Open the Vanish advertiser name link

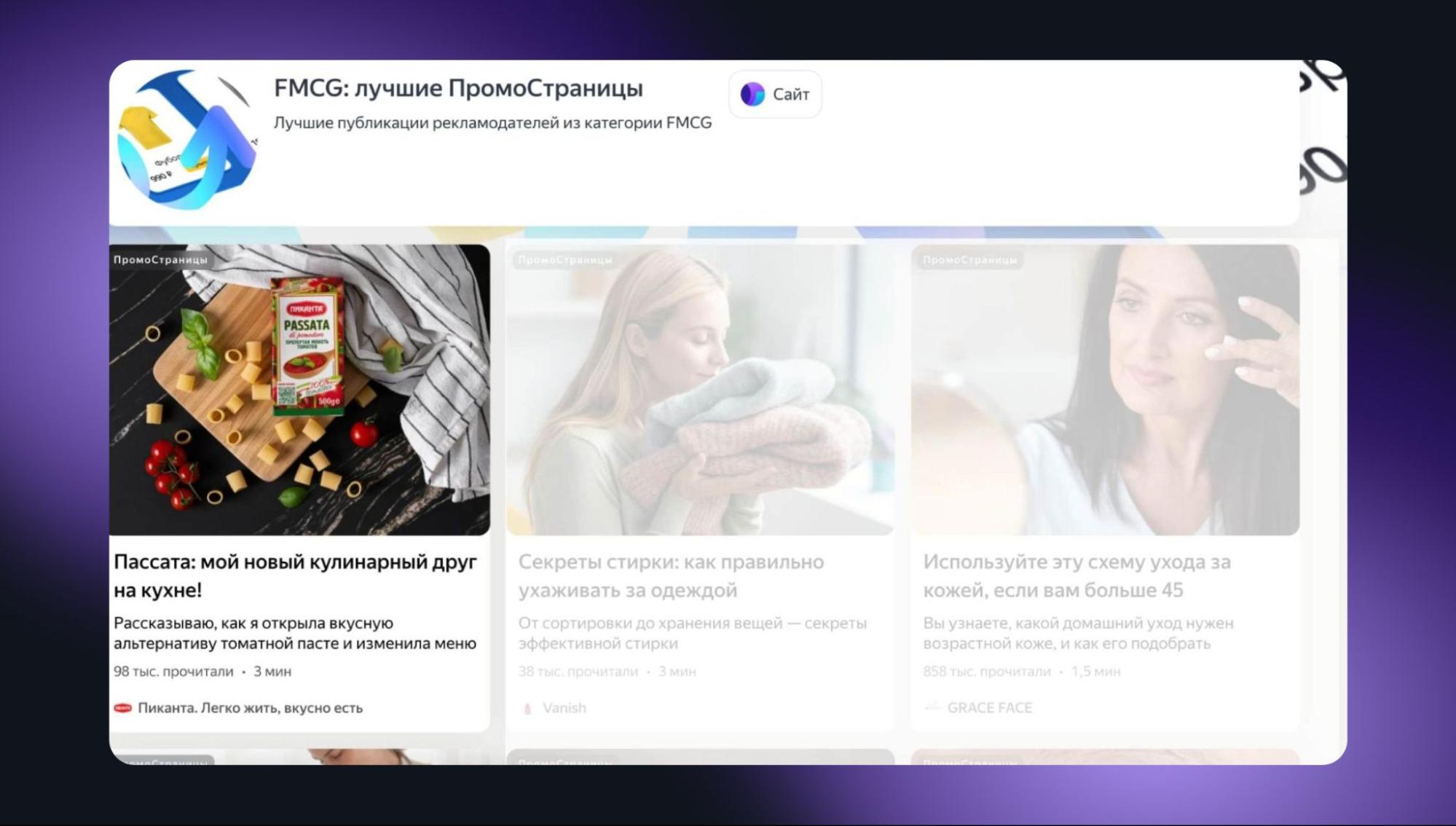(x=564, y=708)
